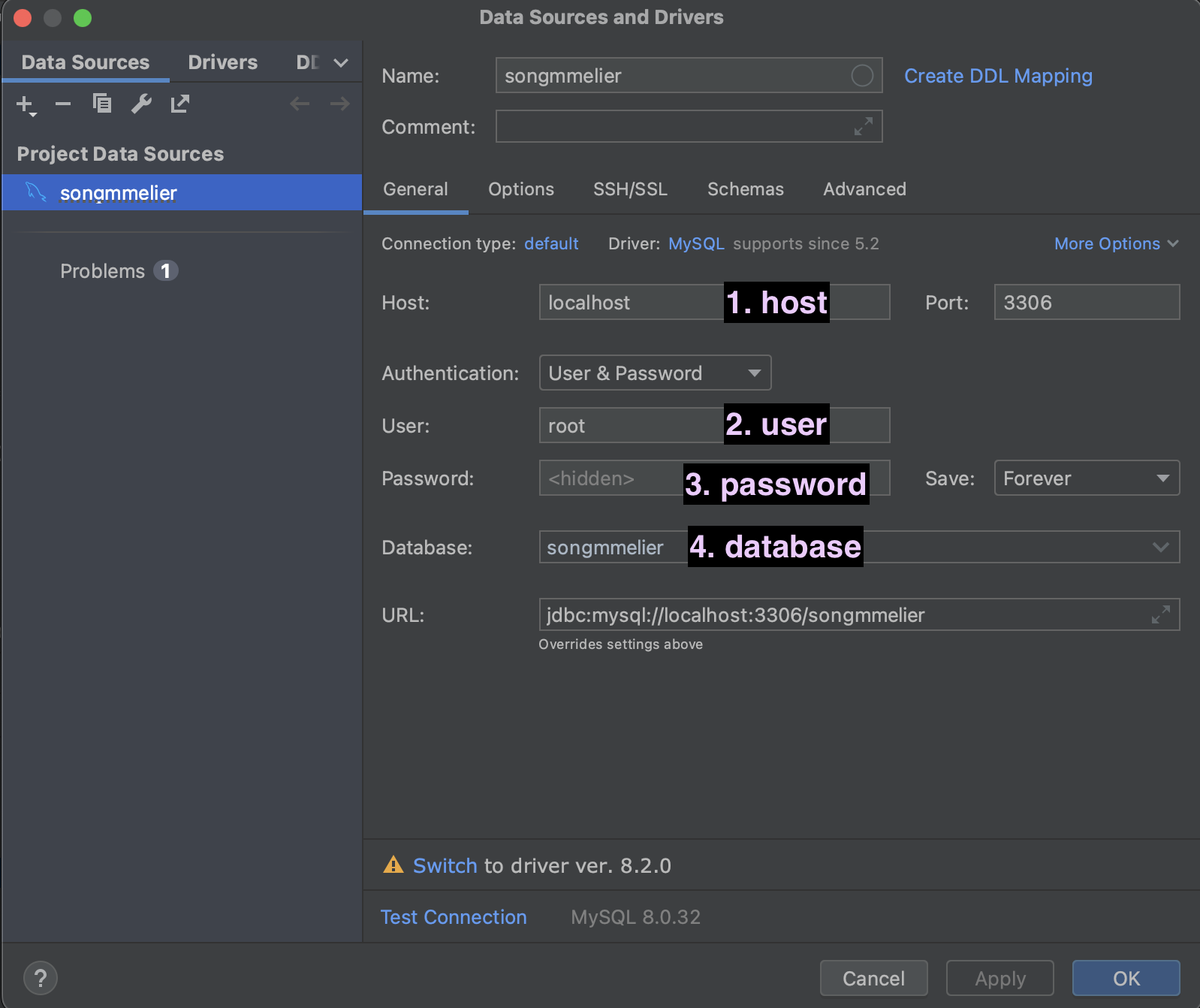Open driver settings wrench icon
Image resolution: width=1200 pixels, height=1008 pixels.
(x=141, y=104)
